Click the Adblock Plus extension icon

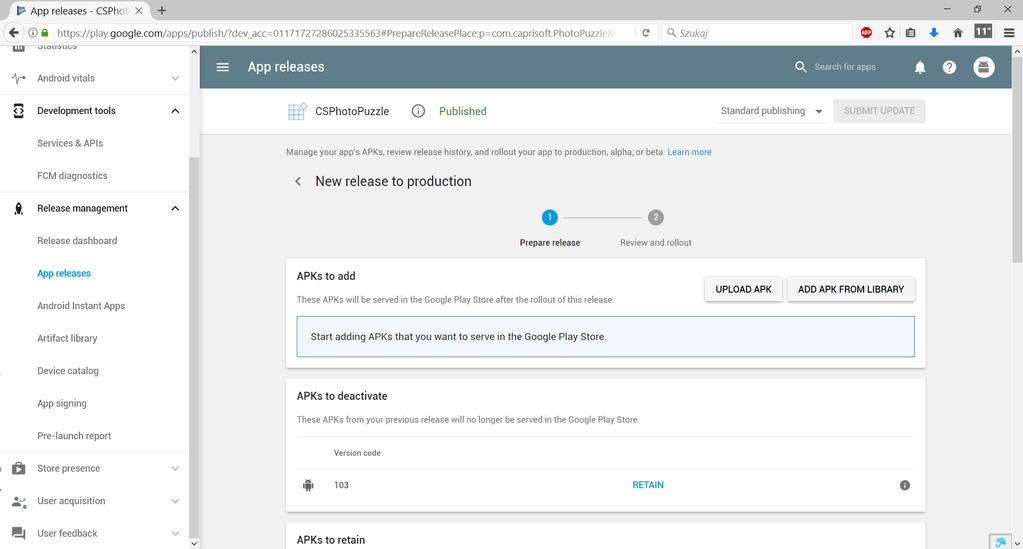[x=866, y=33]
